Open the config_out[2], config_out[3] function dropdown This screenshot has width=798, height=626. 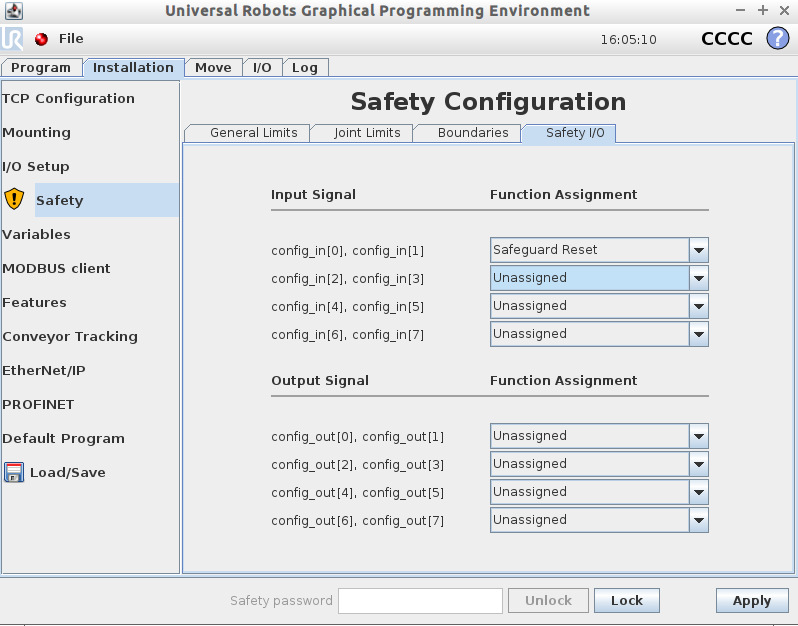pyautogui.click(x=599, y=464)
